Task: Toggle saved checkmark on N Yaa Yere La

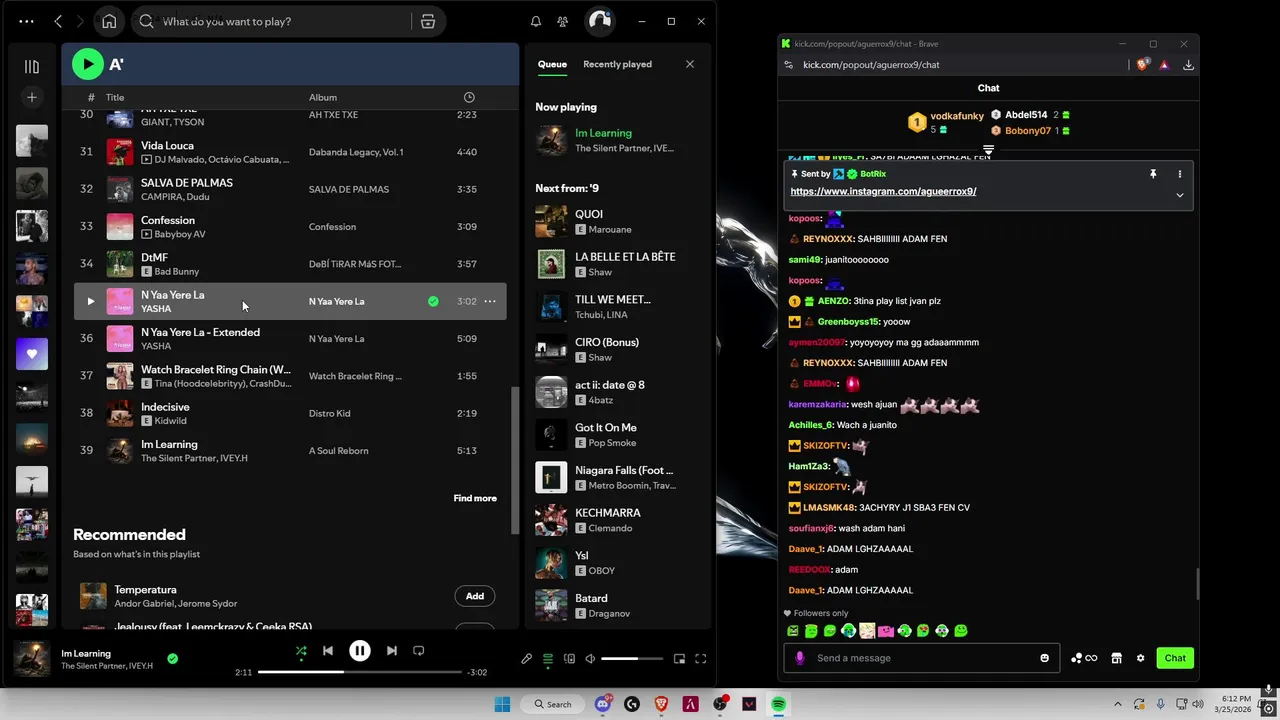Action: pos(433,301)
